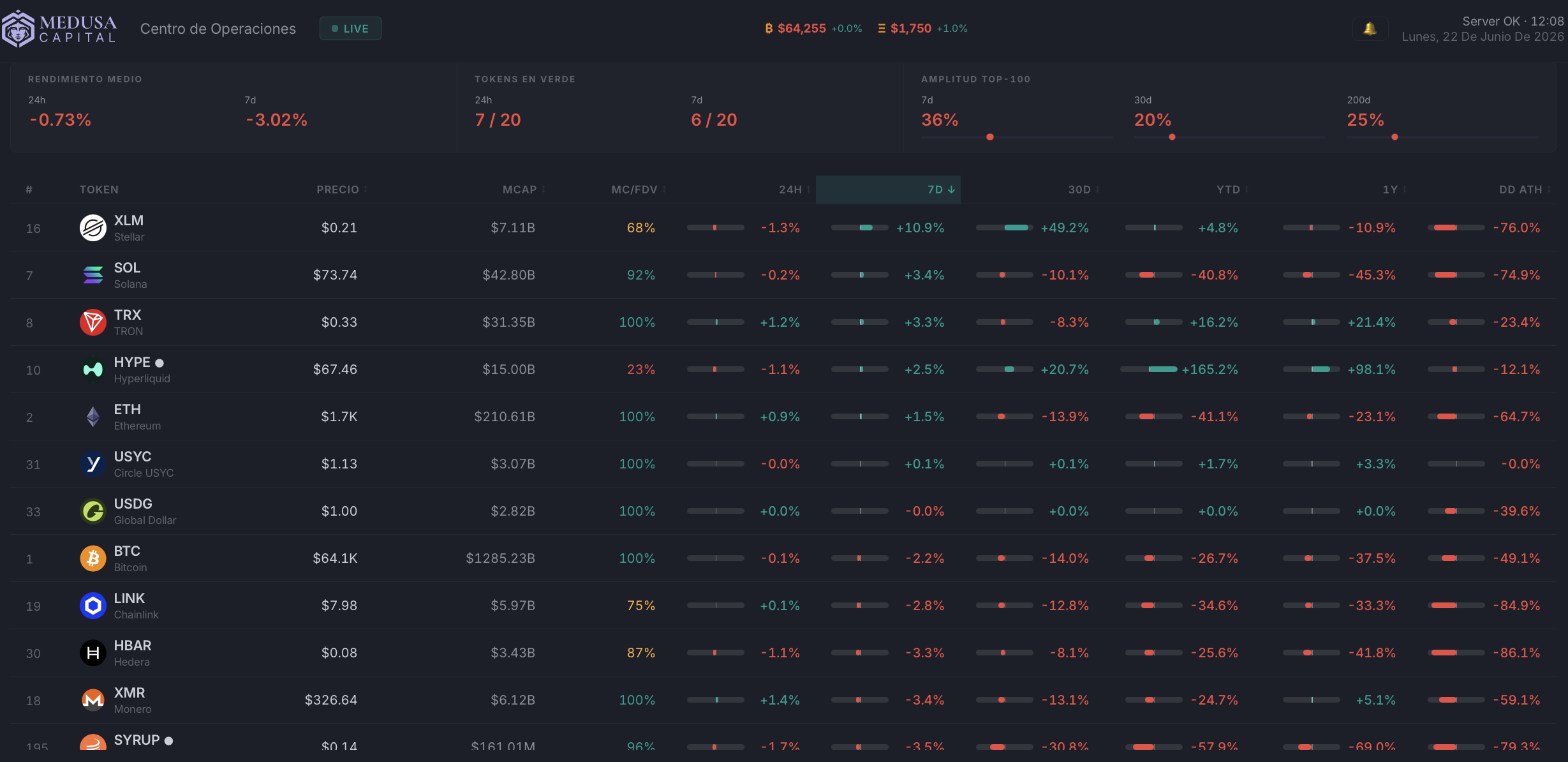Sort by the 30D column
This screenshot has height=762, width=1568.
pyautogui.click(x=1084, y=190)
